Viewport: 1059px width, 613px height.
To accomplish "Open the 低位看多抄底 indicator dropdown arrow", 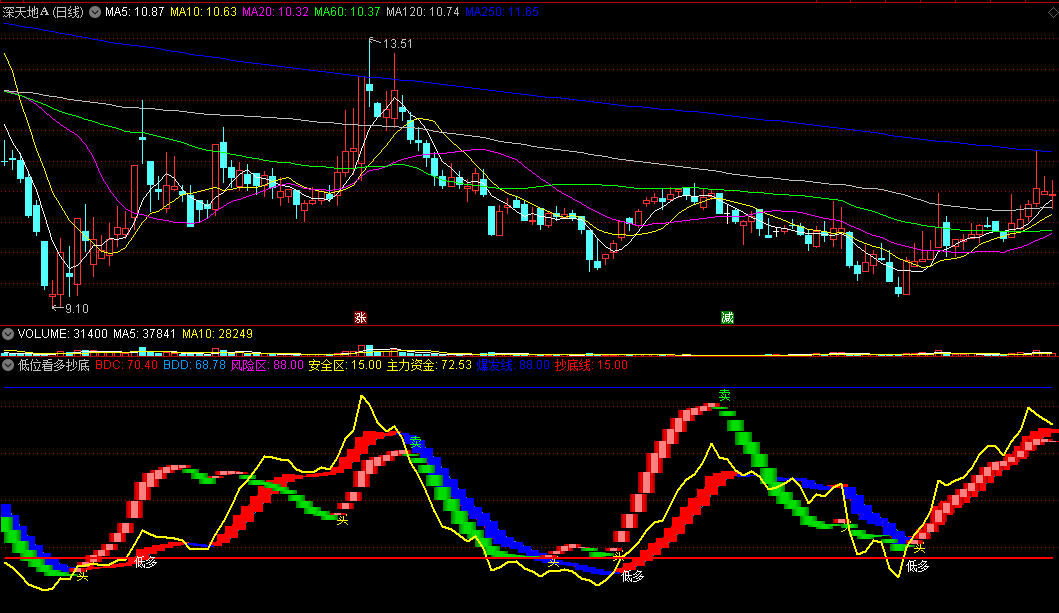I will click(x=8, y=365).
